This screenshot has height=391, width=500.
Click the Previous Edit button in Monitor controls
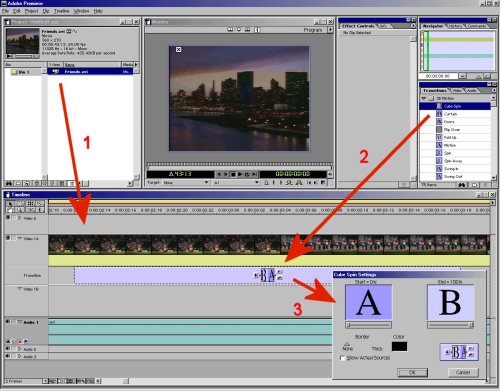309,183
